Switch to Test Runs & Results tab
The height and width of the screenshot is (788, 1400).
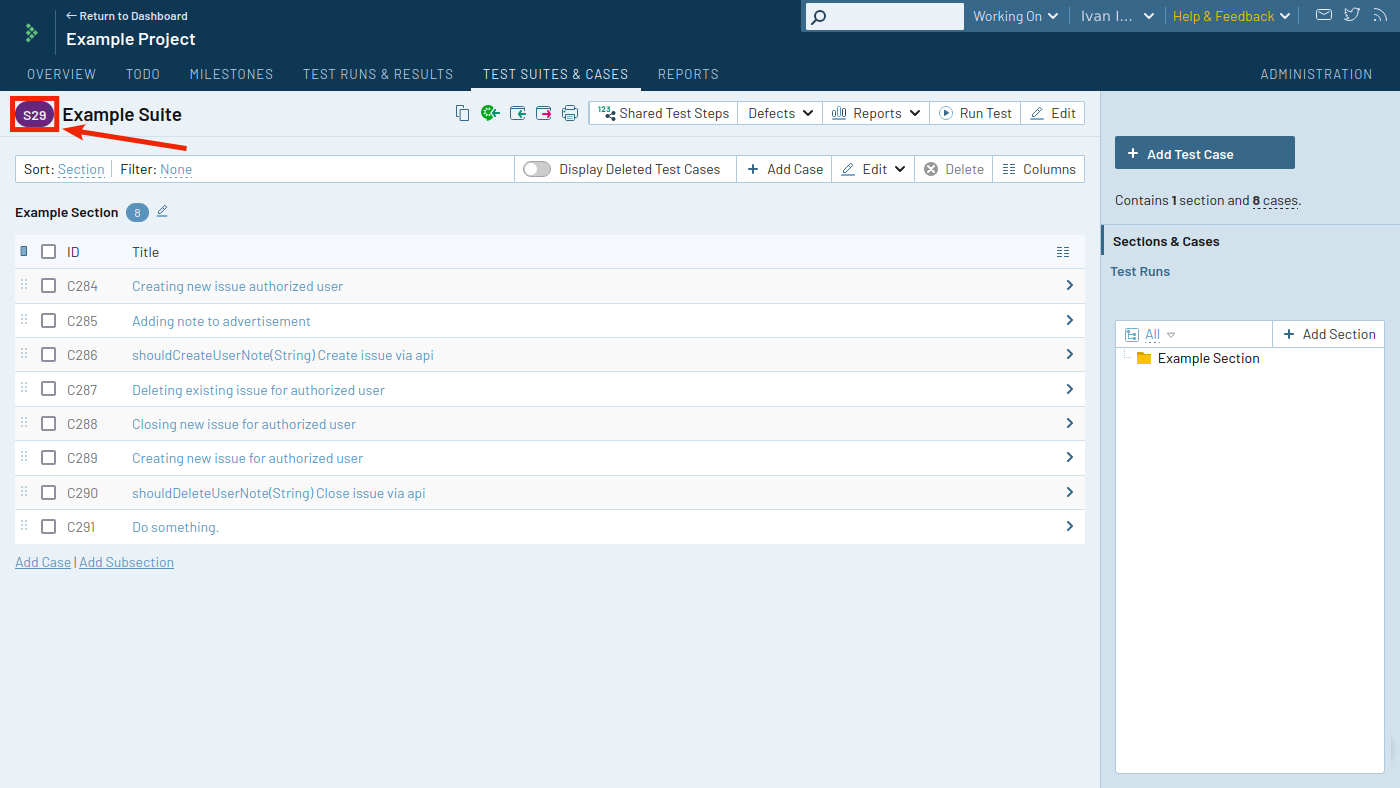[x=378, y=74]
